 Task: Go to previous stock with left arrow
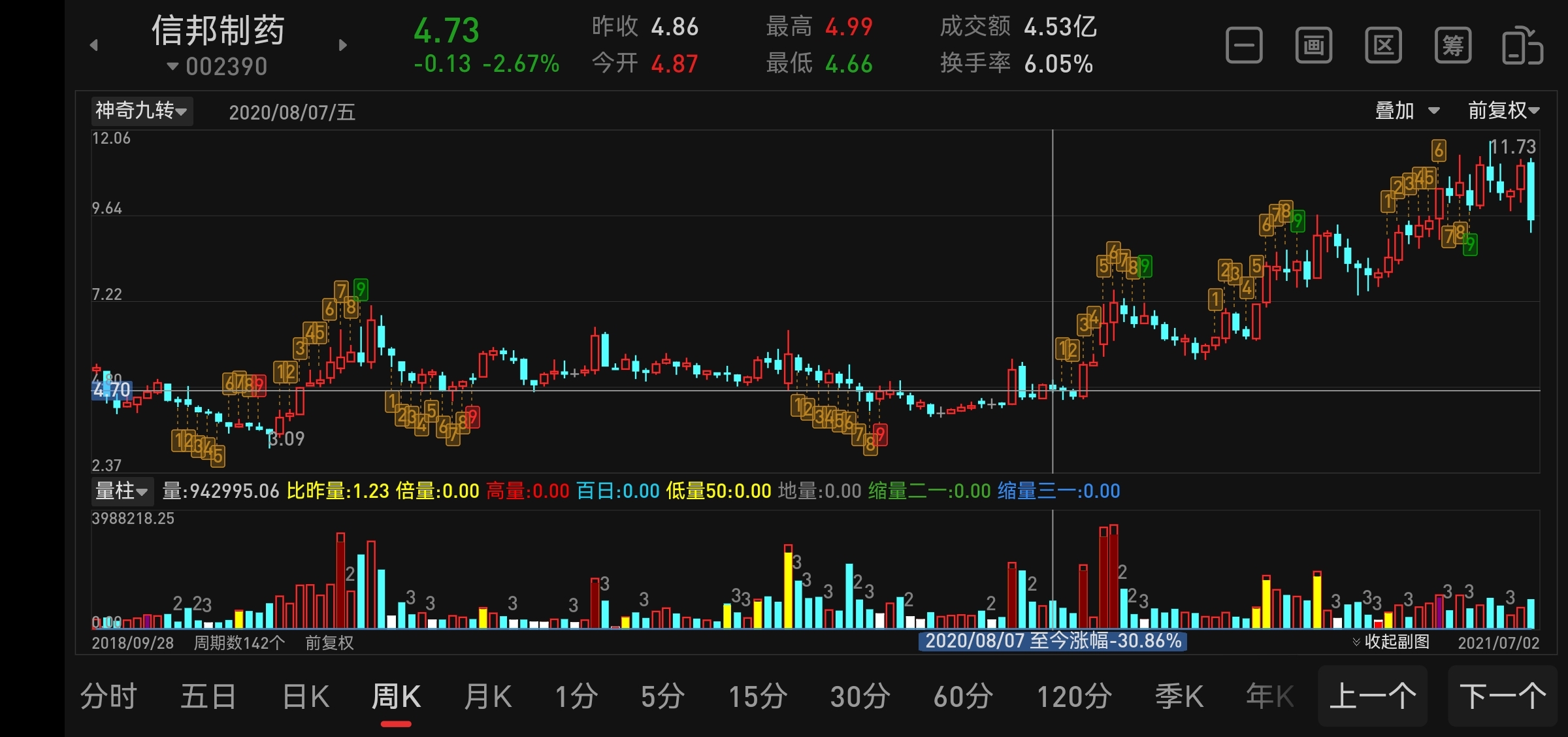(94, 45)
